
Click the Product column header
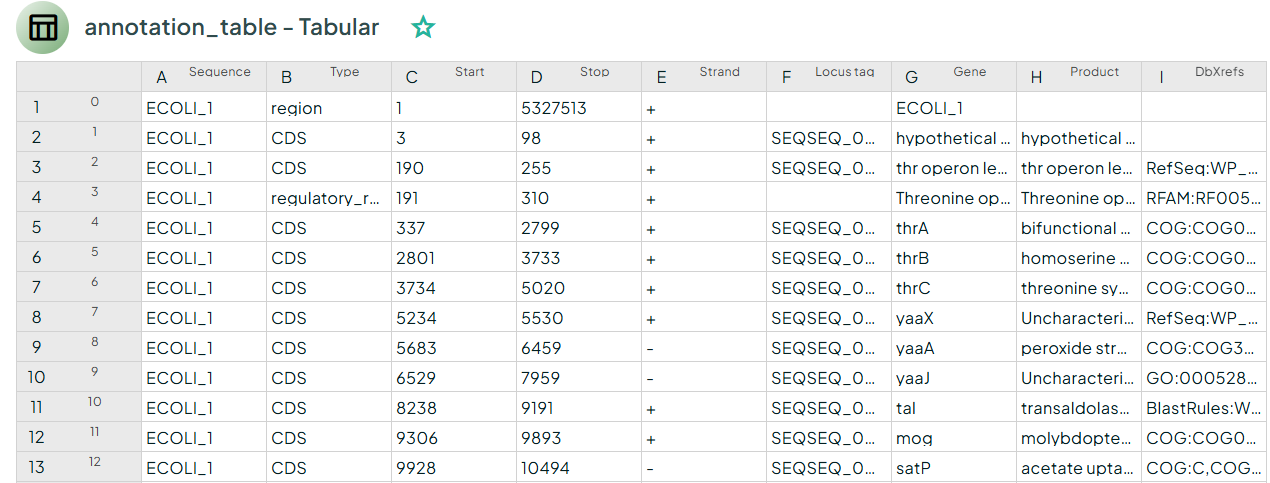click(x=1079, y=77)
